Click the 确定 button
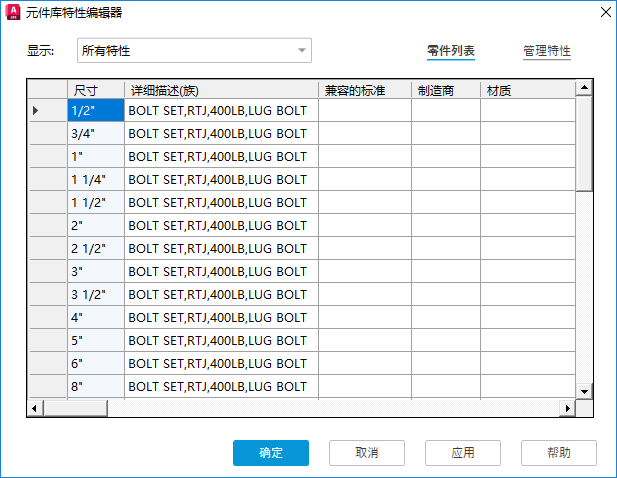Screen dimensions: 617x478 (270, 453)
